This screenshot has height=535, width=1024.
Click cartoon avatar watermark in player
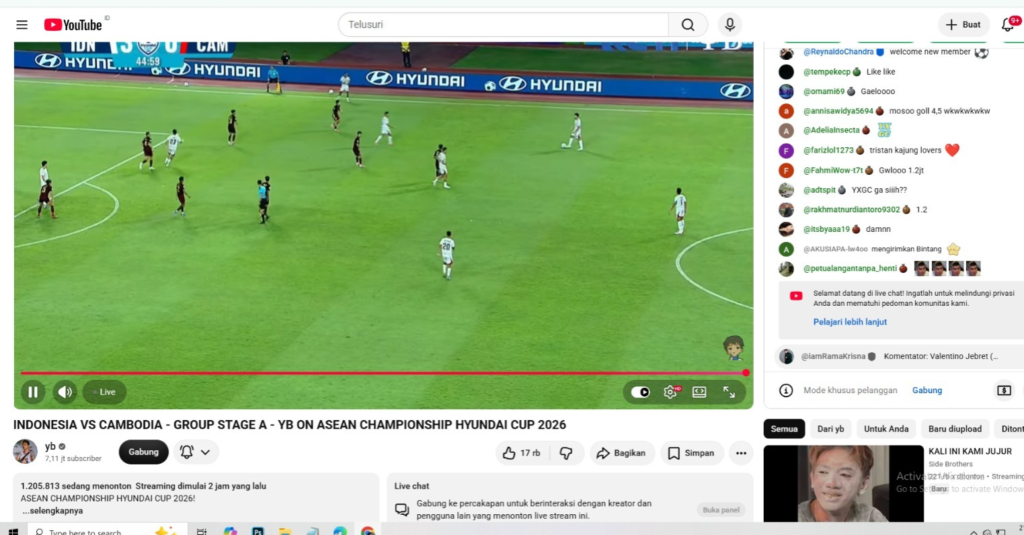pyautogui.click(x=733, y=348)
